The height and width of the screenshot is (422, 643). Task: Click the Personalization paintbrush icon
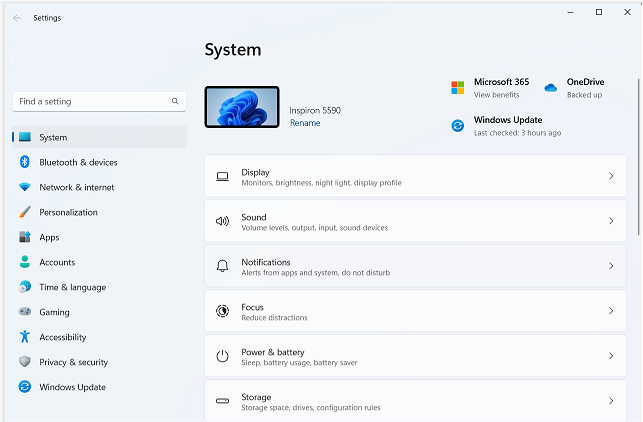[24, 212]
